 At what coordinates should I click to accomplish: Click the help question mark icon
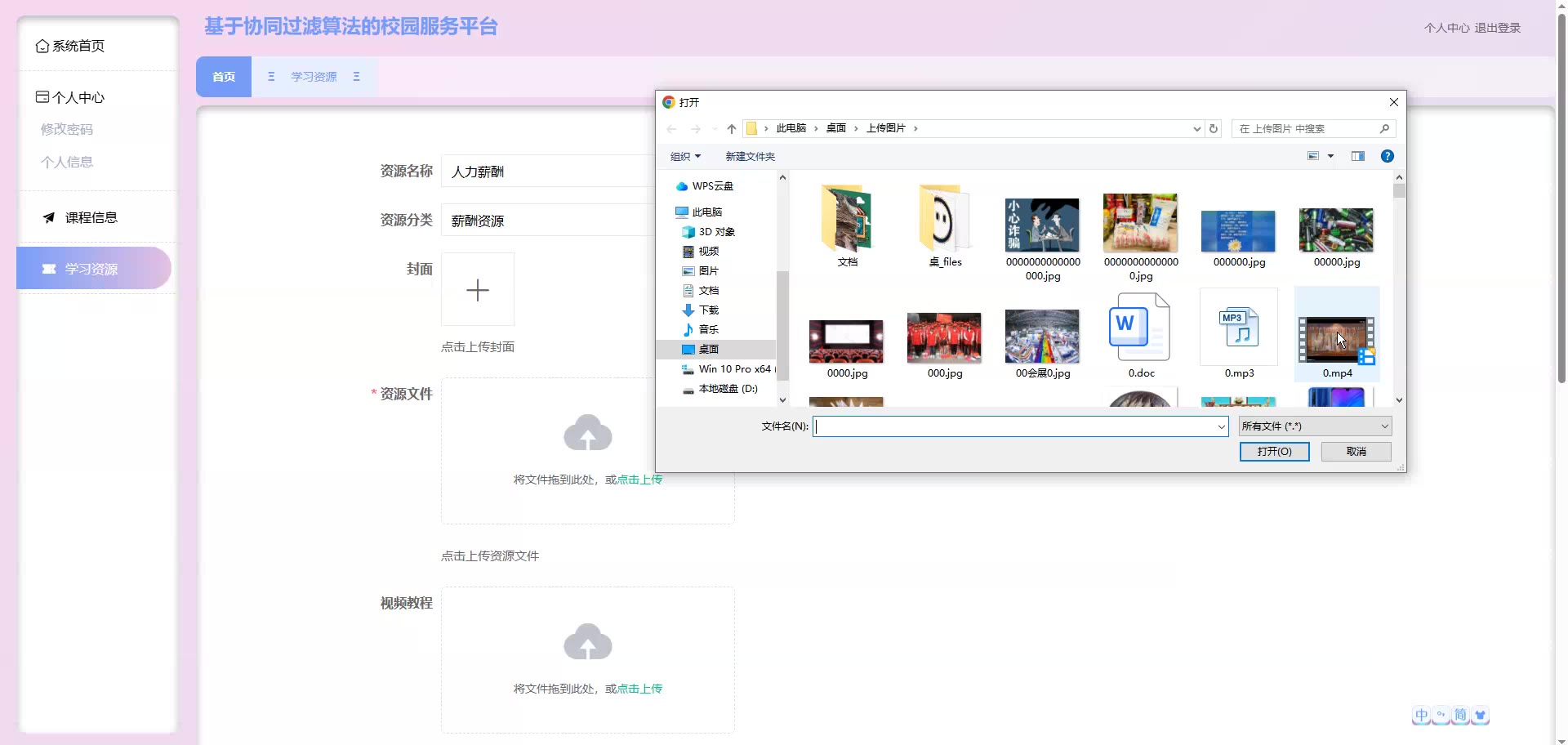pyautogui.click(x=1387, y=156)
